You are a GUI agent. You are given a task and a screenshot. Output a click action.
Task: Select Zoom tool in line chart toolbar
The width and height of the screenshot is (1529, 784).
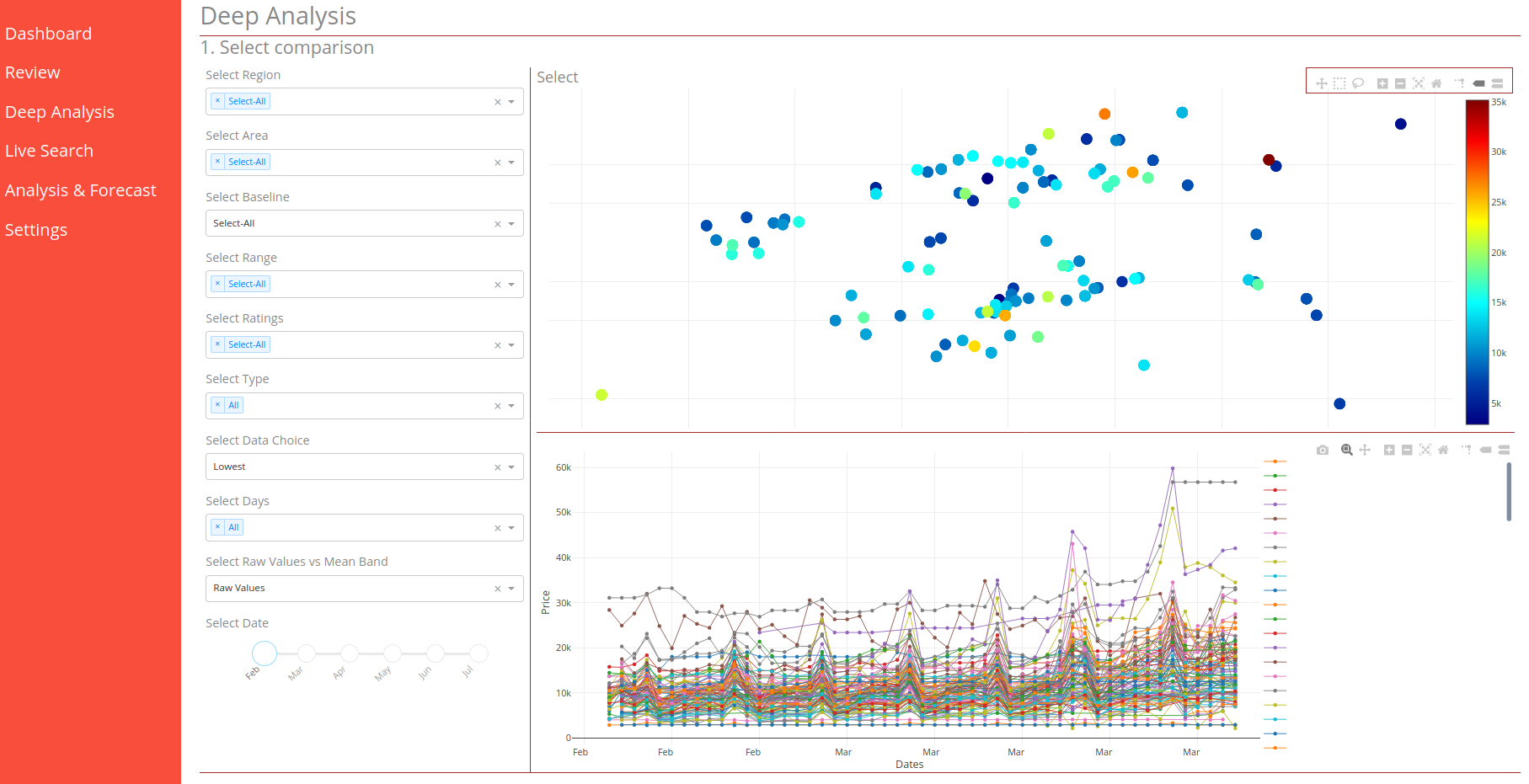1346,451
